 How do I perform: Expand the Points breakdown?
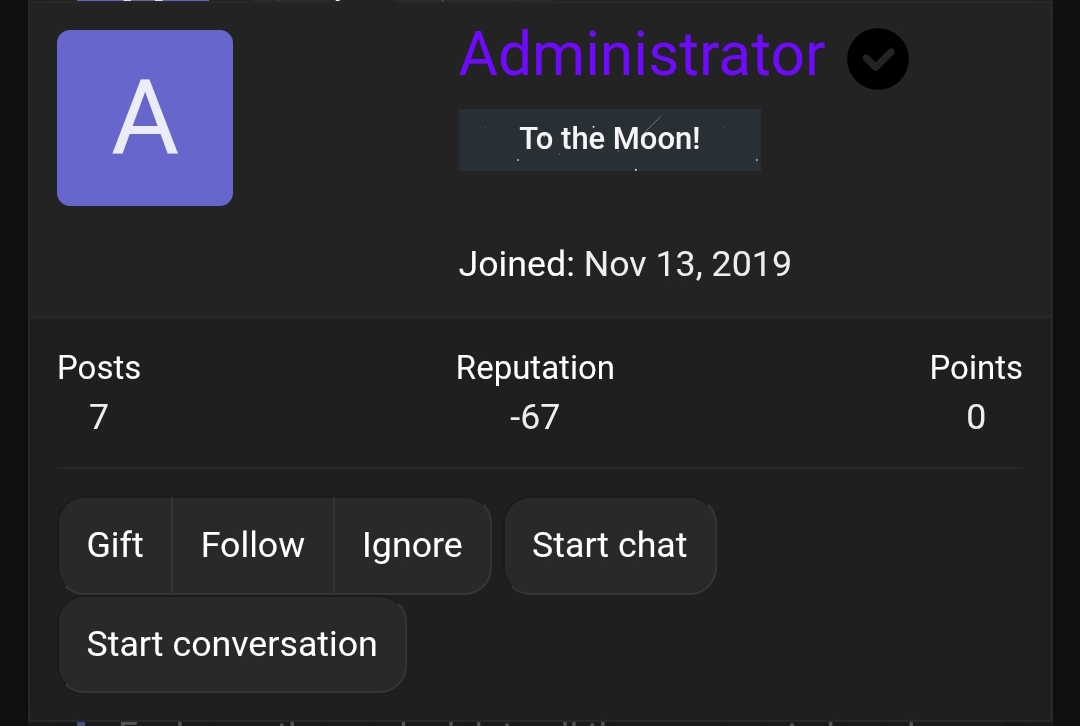(975, 392)
